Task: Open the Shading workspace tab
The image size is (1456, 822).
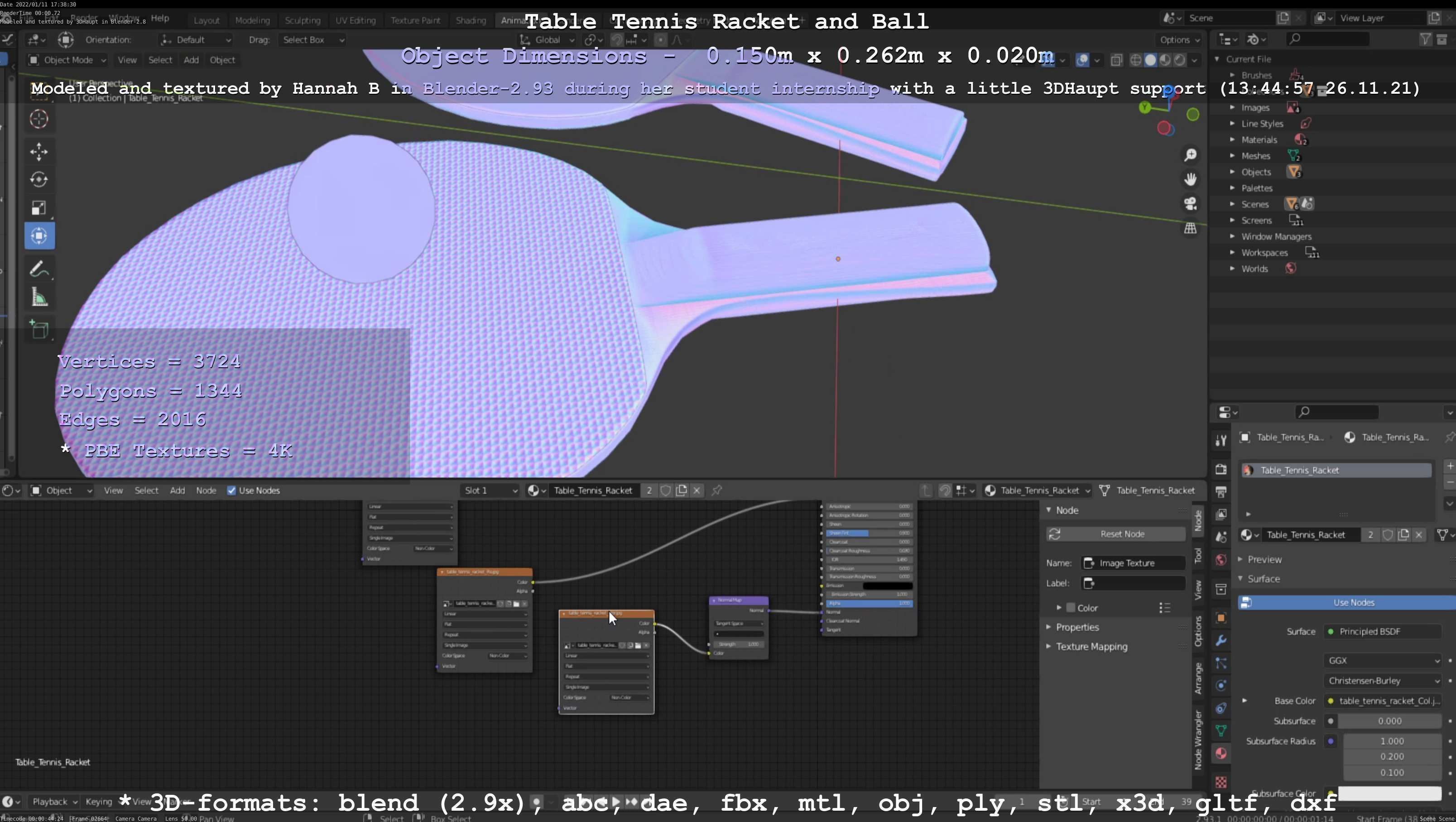Action: [471, 20]
